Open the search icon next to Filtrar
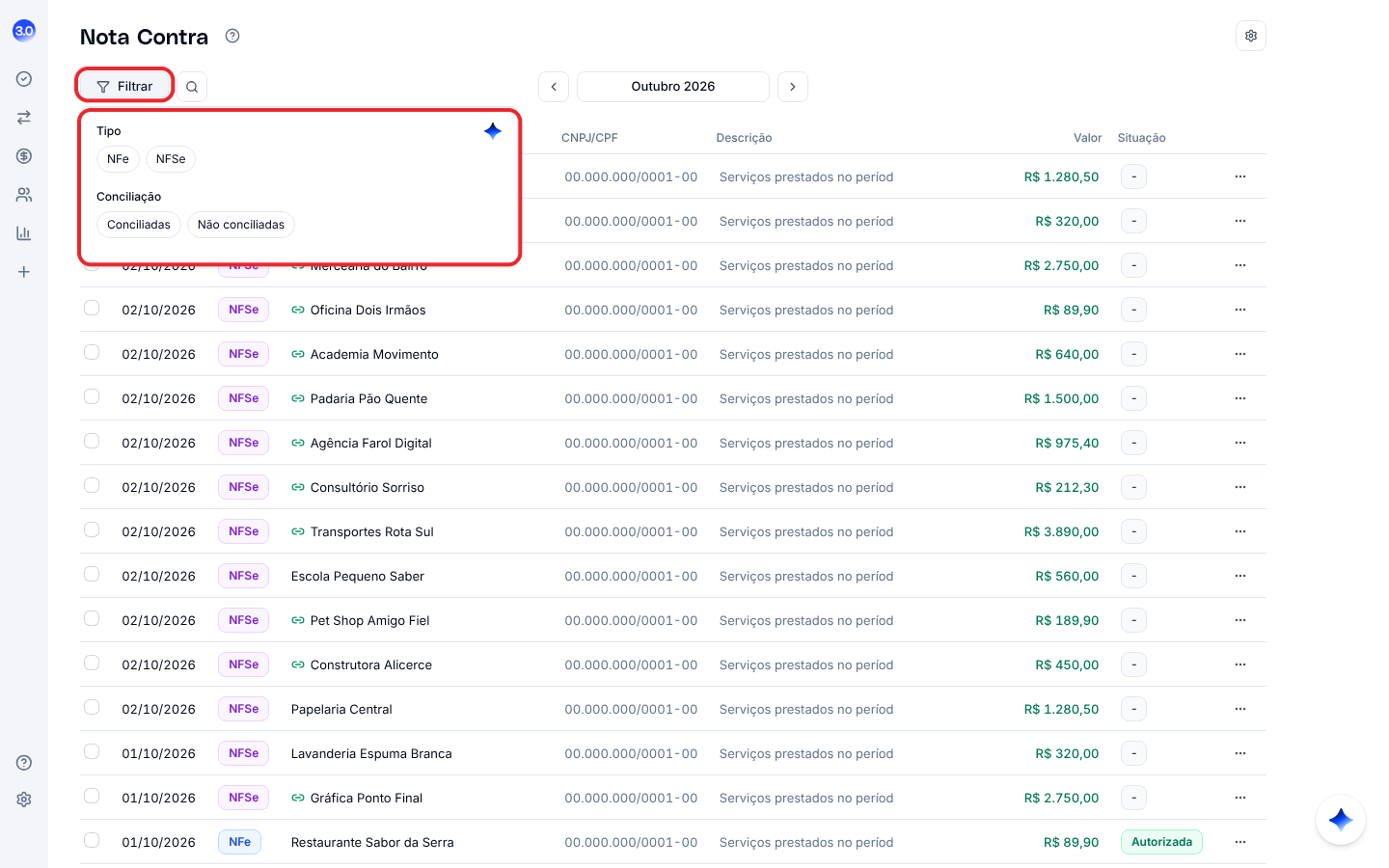Screen dimensions: 1389x868 192,87
